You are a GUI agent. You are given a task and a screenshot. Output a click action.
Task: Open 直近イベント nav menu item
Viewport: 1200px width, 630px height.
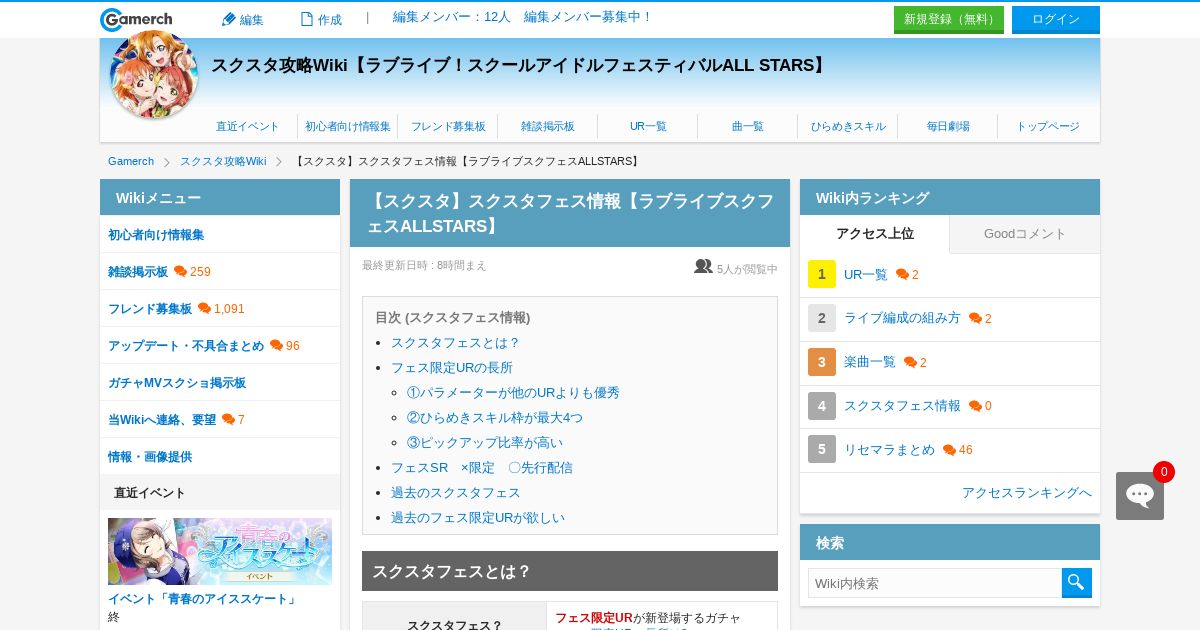(x=248, y=126)
